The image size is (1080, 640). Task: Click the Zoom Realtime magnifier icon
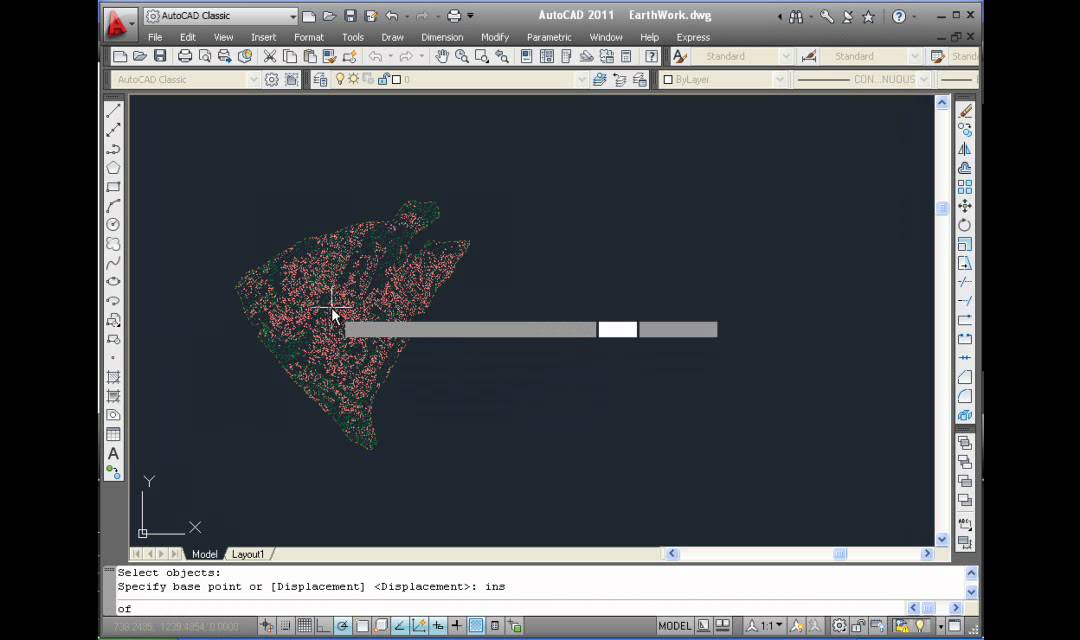(461, 56)
